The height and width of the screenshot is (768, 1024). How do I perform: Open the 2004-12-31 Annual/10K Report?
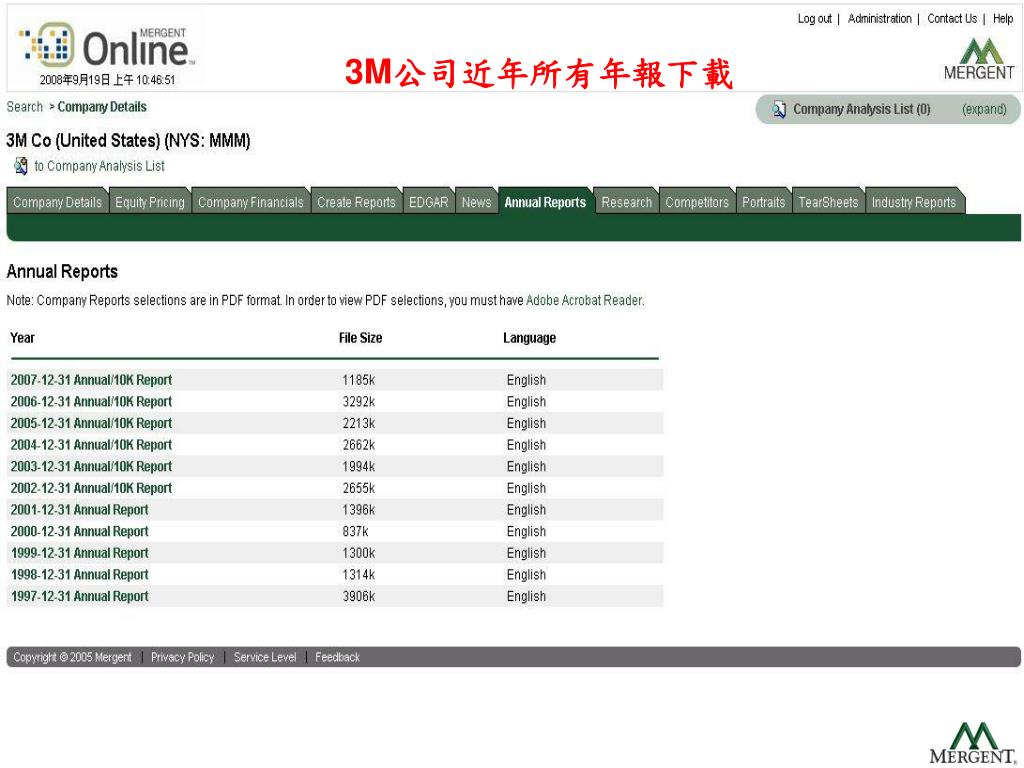[x=91, y=444]
